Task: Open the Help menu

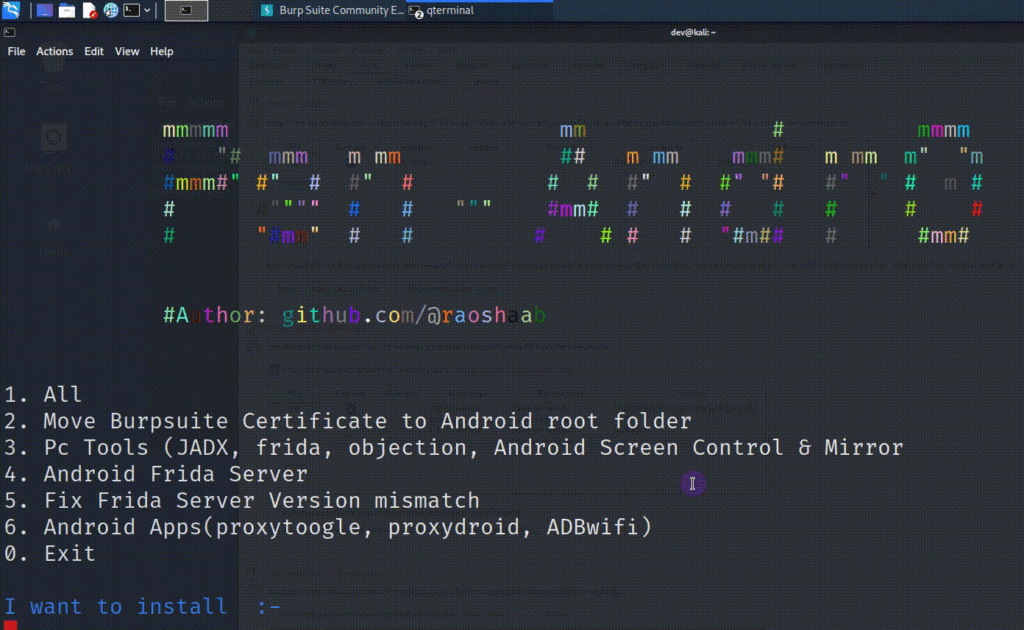Action: point(160,51)
